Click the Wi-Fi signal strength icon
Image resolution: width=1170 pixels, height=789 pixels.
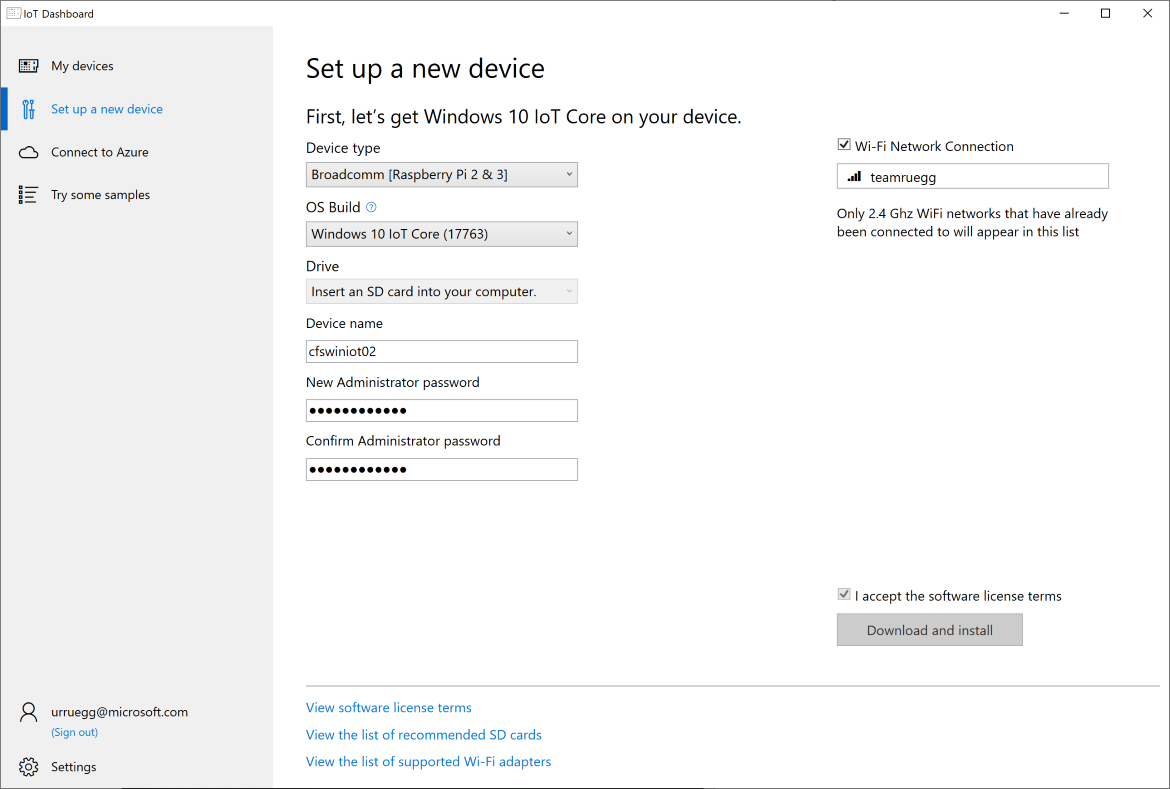tap(854, 177)
